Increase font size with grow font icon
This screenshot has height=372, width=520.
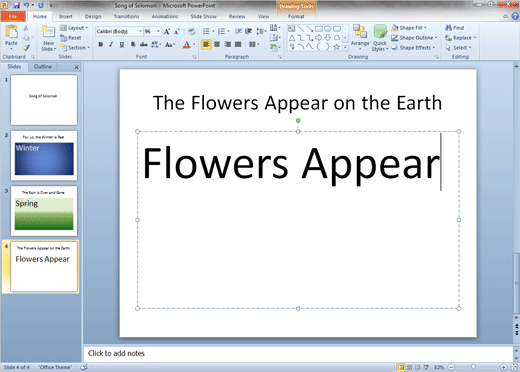point(167,31)
